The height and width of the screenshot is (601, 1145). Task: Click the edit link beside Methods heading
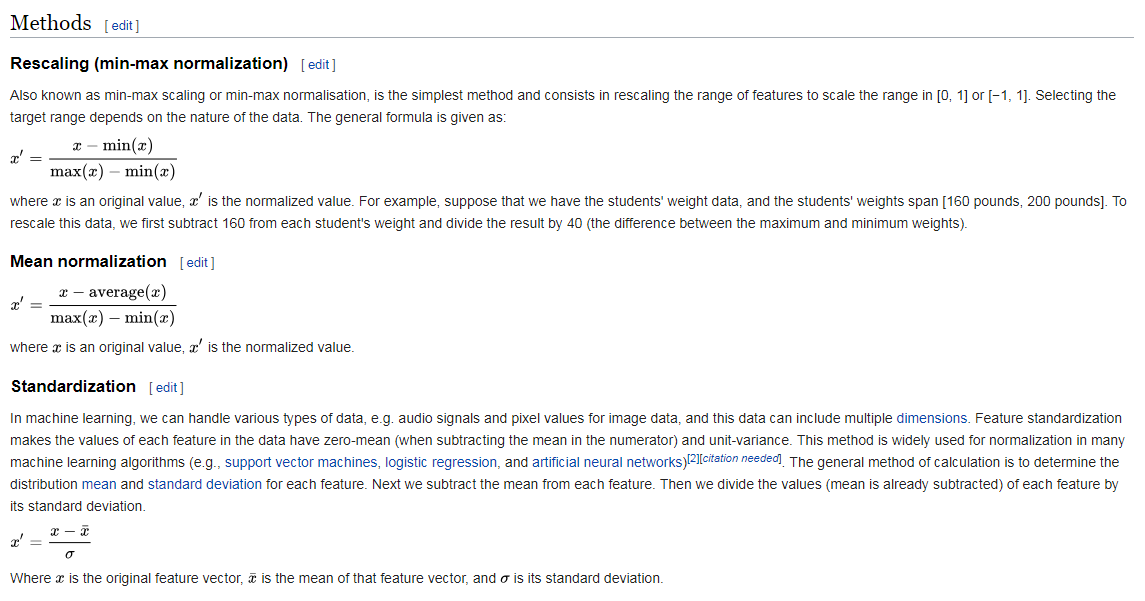pos(122,25)
